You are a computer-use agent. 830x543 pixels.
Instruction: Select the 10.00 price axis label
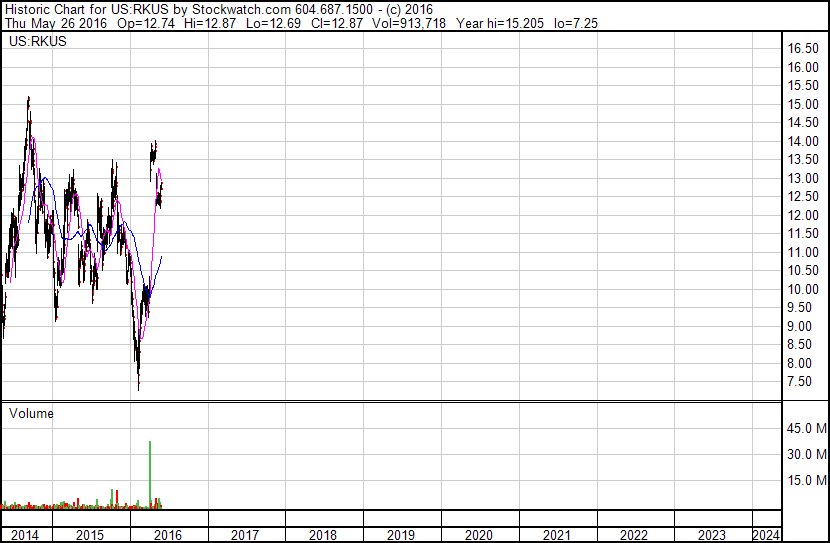804,289
